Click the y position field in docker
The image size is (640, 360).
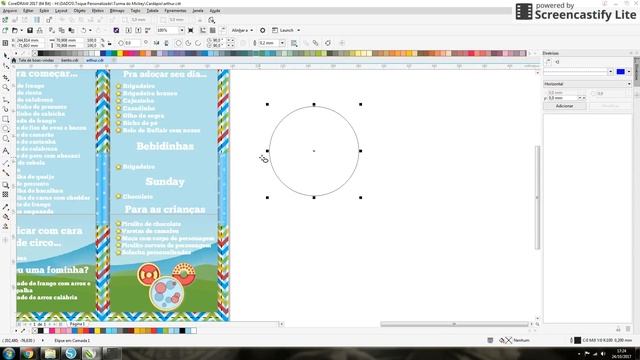pyautogui.click(x=562, y=98)
